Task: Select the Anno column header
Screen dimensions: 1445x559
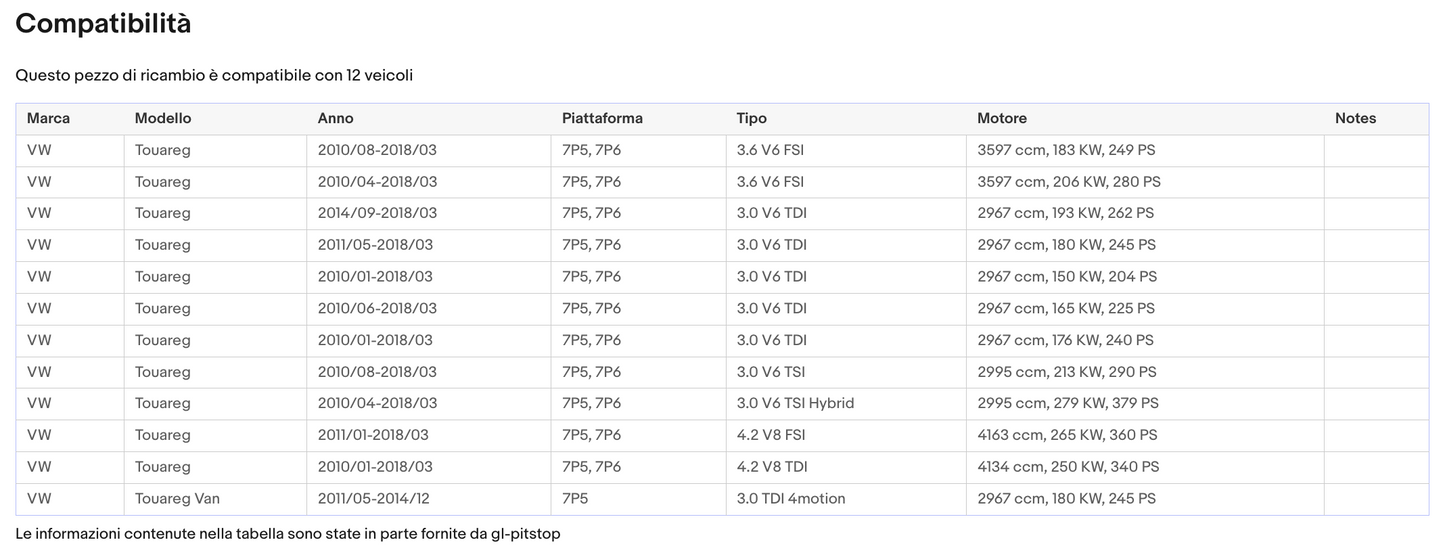Action: (335, 118)
